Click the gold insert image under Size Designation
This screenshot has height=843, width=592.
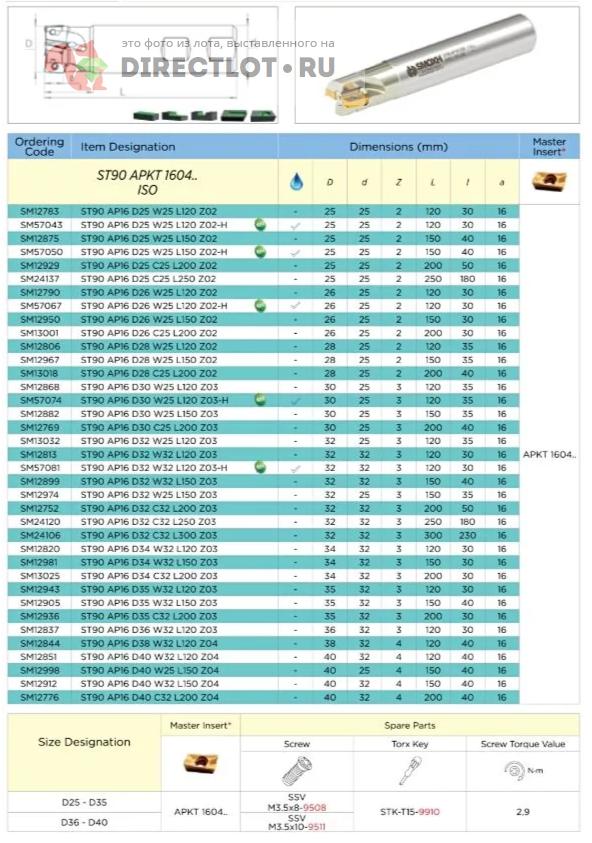point(201,763)
